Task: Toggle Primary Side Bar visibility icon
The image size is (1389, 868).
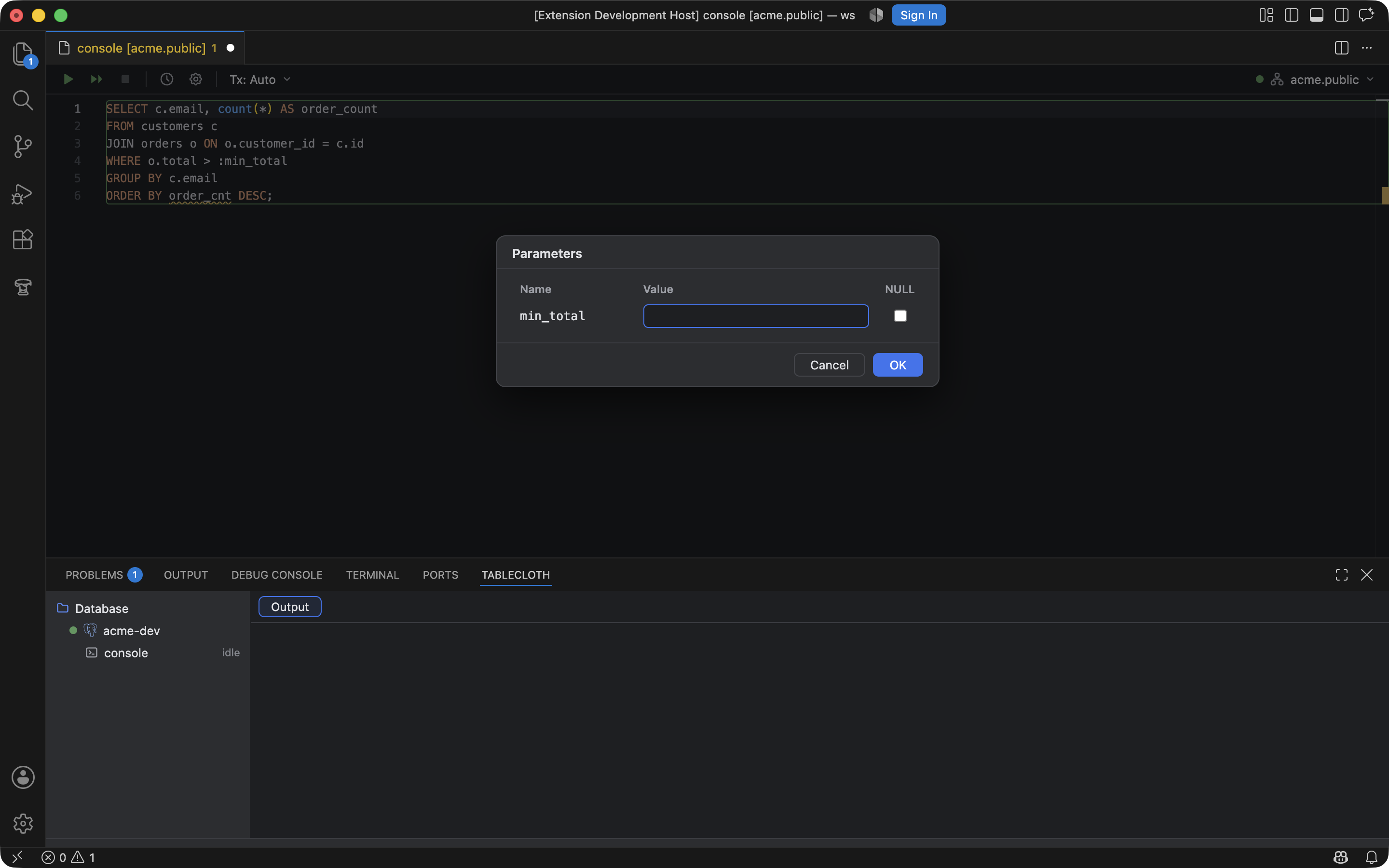Action: coord(1292,15)
